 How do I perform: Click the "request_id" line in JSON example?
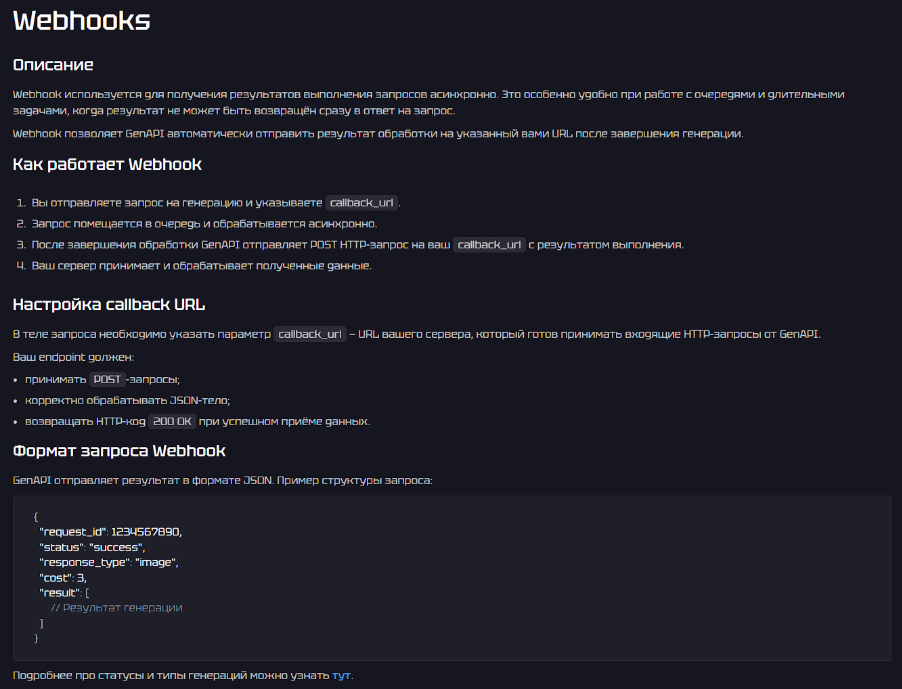(110, 532)
